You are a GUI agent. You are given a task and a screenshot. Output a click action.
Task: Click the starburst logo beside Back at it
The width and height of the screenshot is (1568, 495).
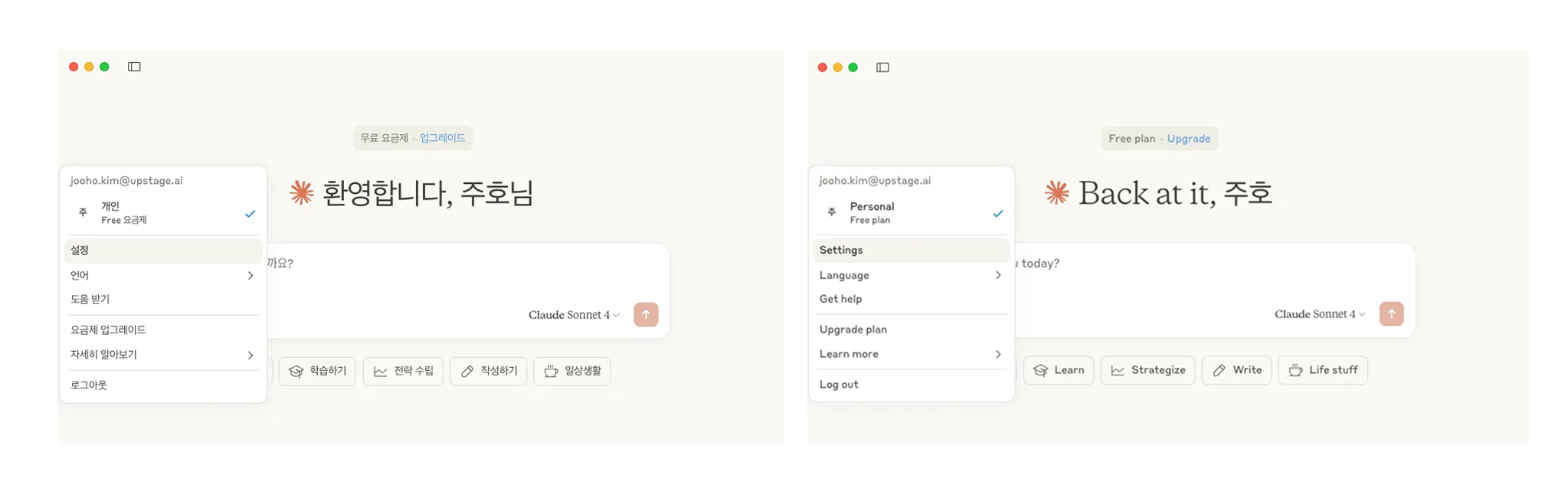click(x=1057, y=192)
